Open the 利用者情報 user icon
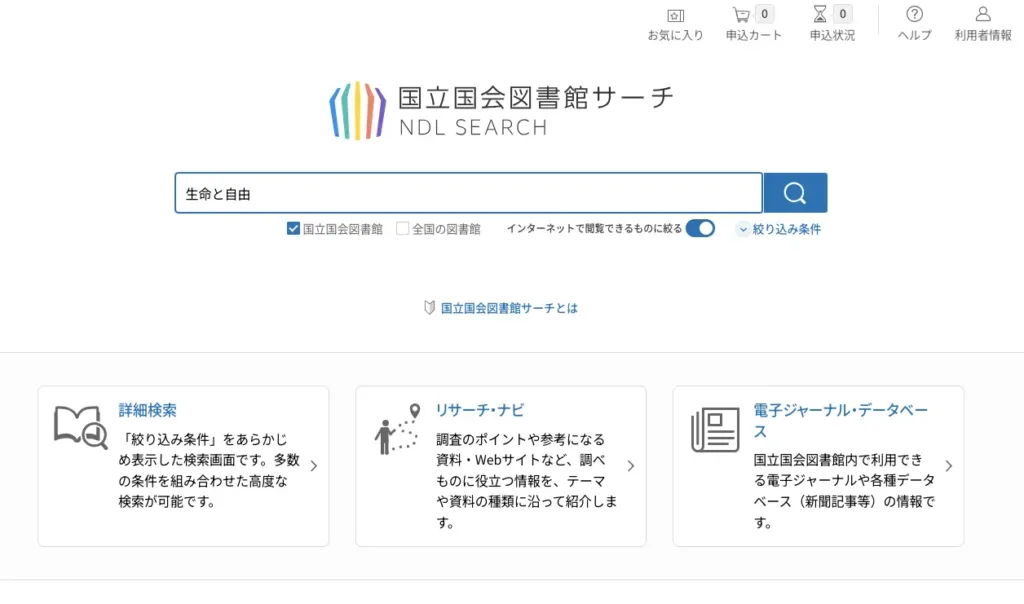This screenshot has height=604, width=1024. (982, 15)
